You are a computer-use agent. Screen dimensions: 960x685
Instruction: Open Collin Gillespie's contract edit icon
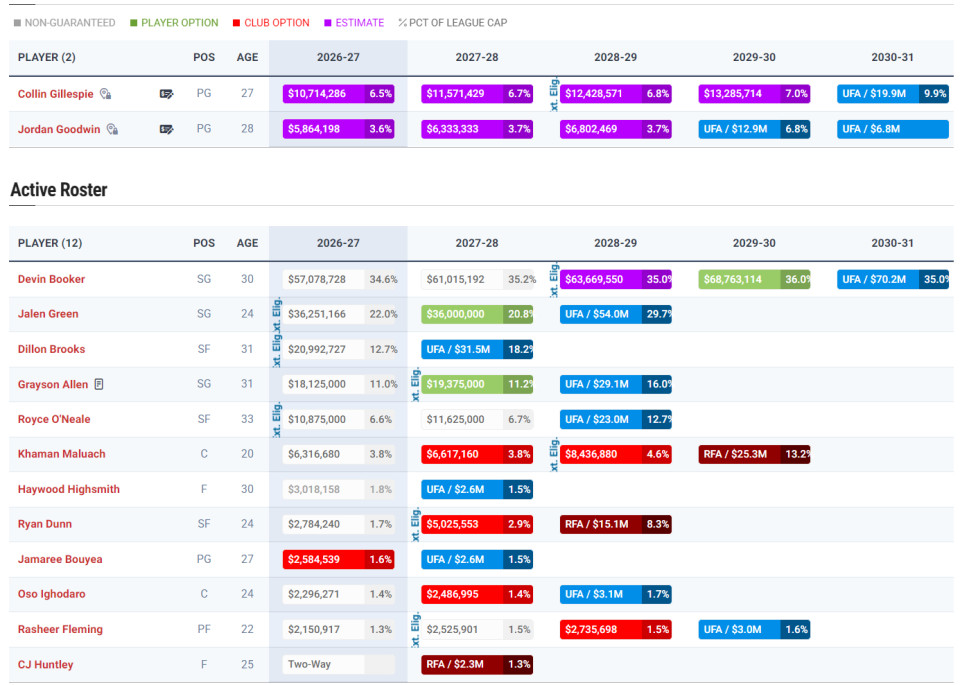[166, 94]
